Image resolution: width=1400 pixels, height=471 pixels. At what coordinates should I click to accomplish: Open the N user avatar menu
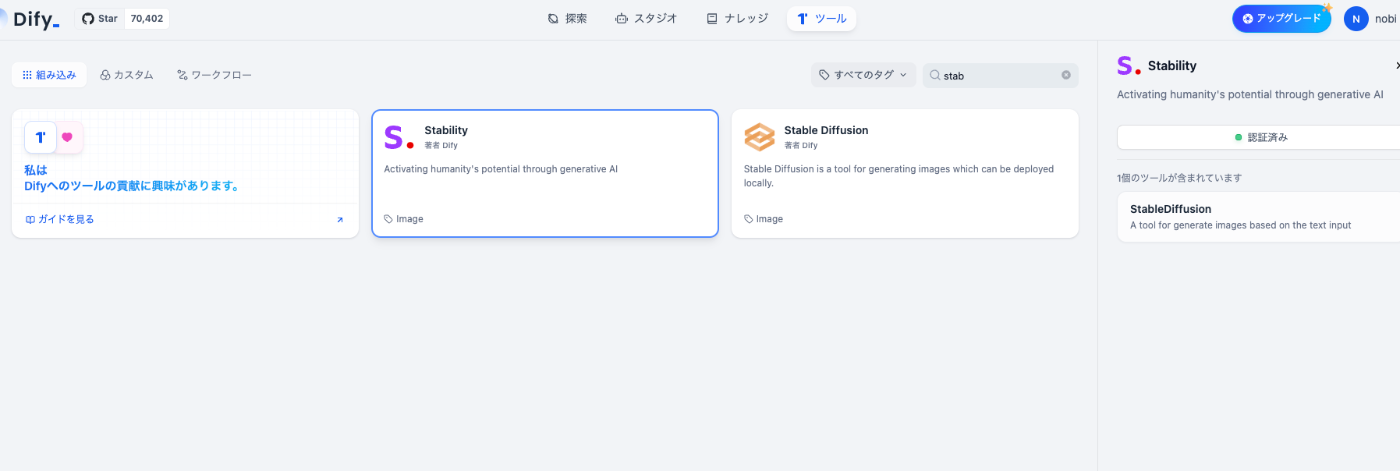point(1356,18)
